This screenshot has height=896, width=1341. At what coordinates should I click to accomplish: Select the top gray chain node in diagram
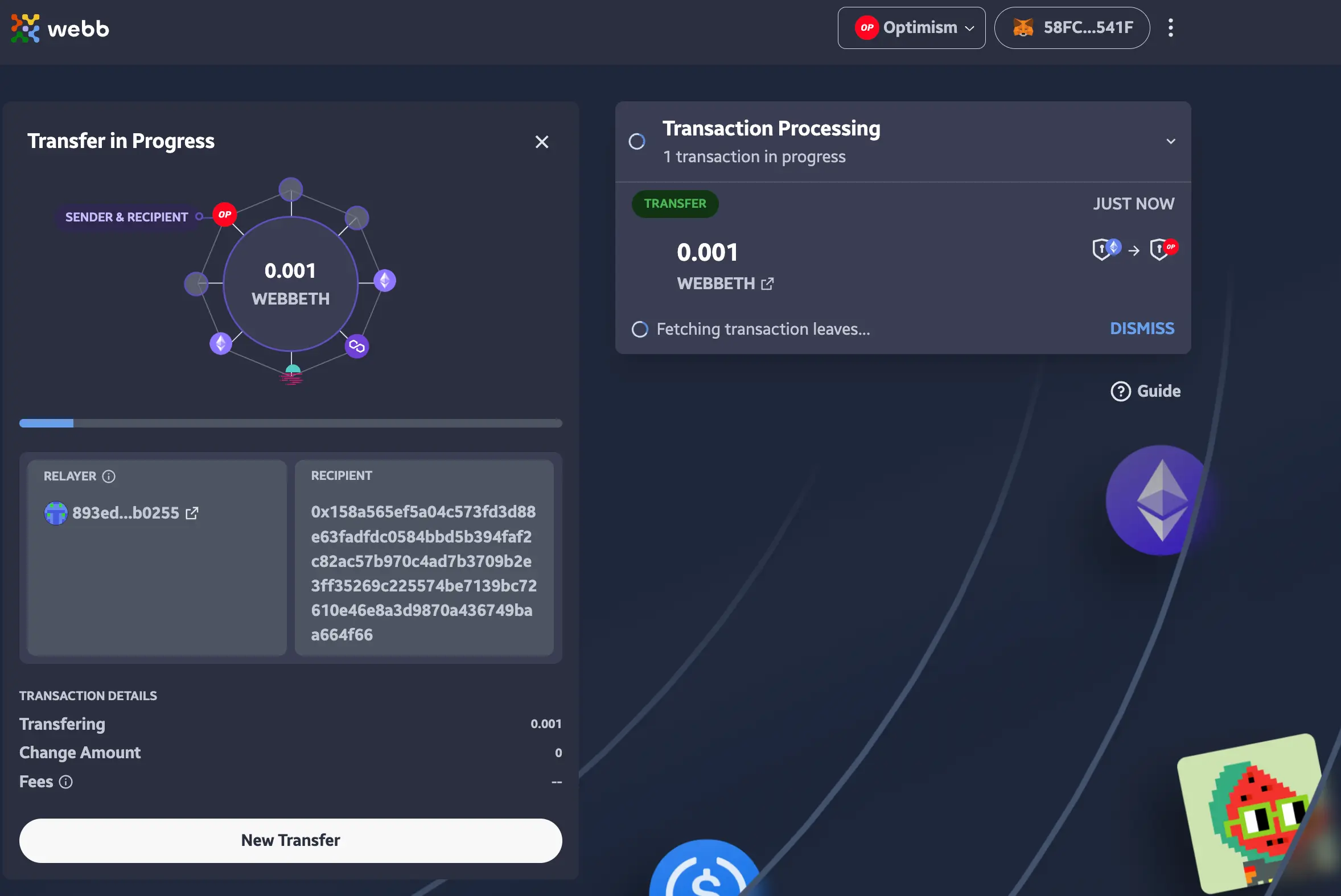click(291, 189)
